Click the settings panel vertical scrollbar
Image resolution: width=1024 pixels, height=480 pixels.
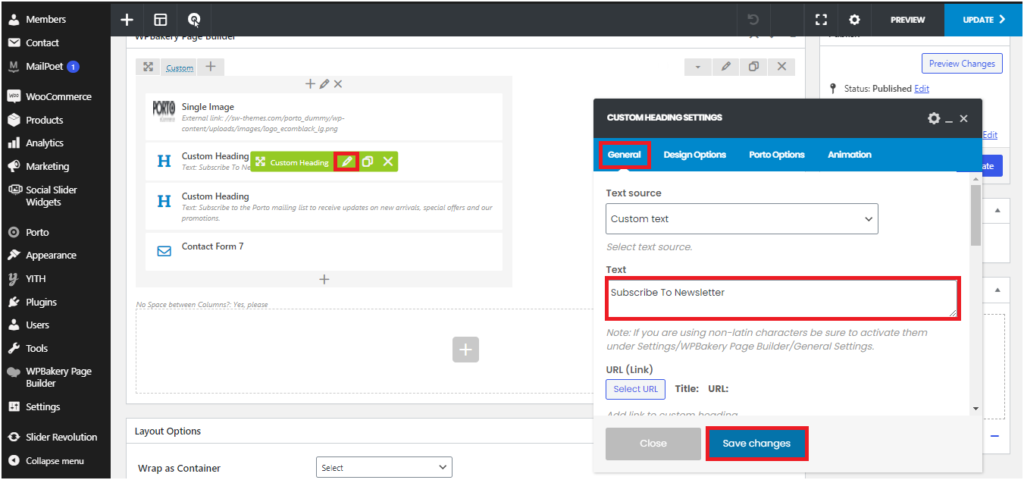(976, 215)
